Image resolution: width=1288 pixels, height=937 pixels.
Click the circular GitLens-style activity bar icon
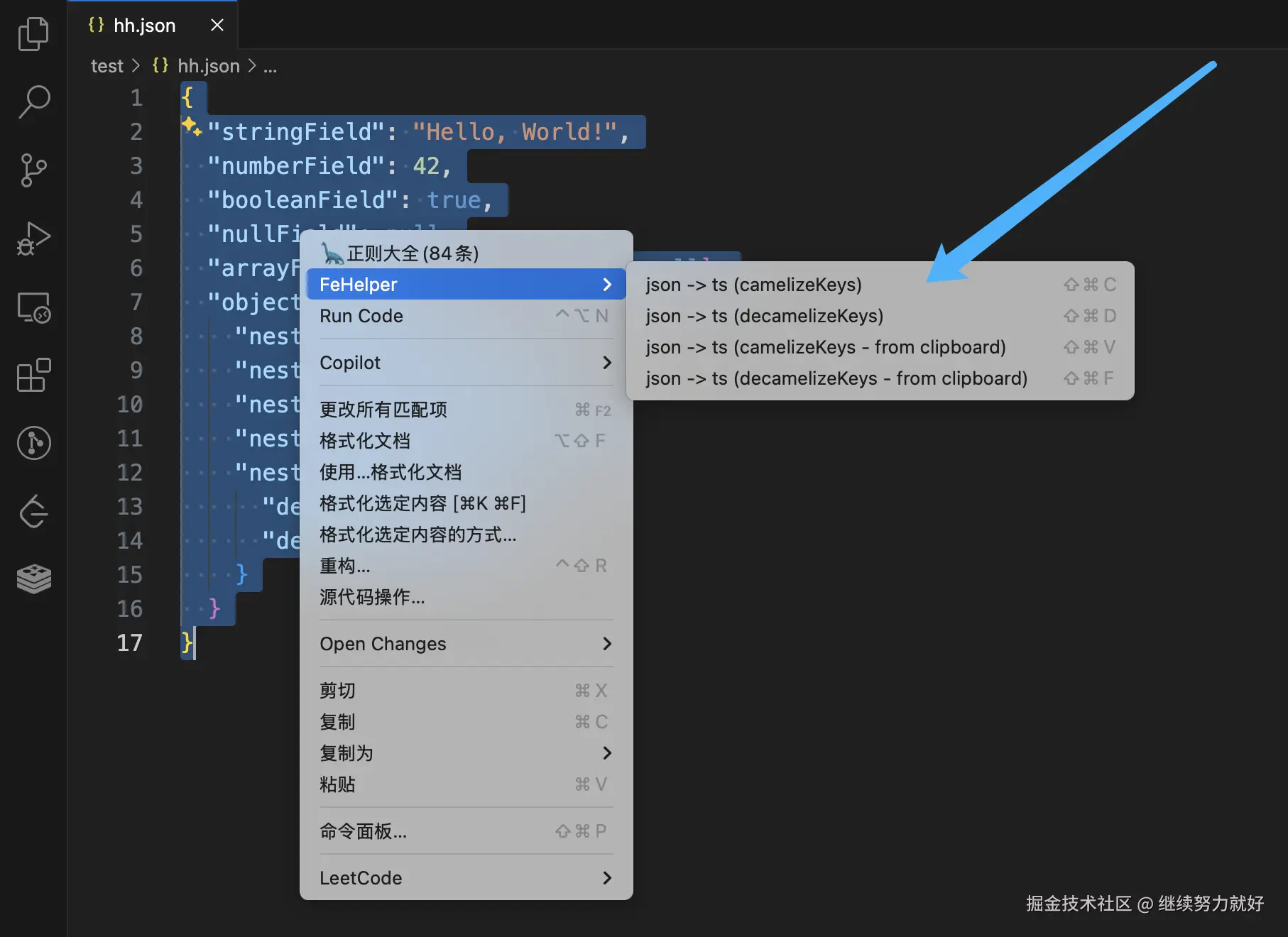click(33, 443)
